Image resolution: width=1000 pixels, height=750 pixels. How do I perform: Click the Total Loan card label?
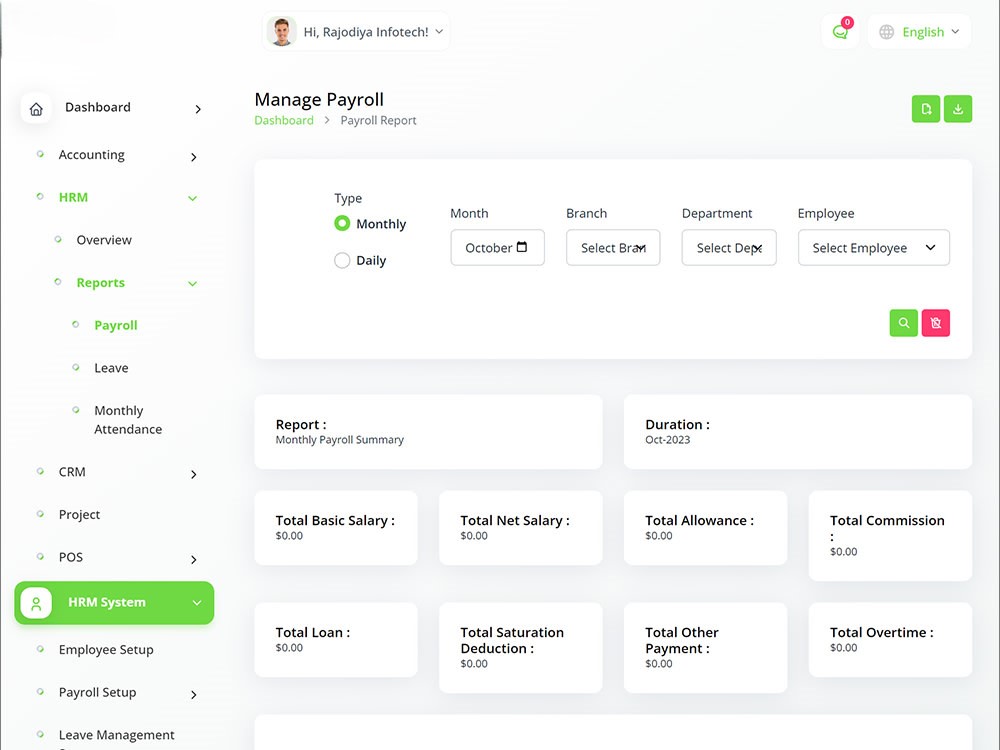pos(312,633)
